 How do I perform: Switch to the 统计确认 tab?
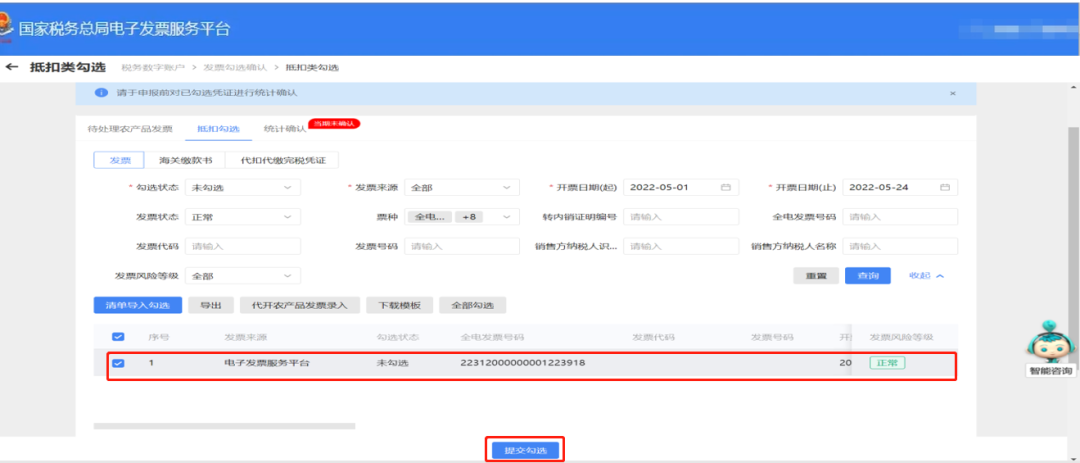(285, 129)
